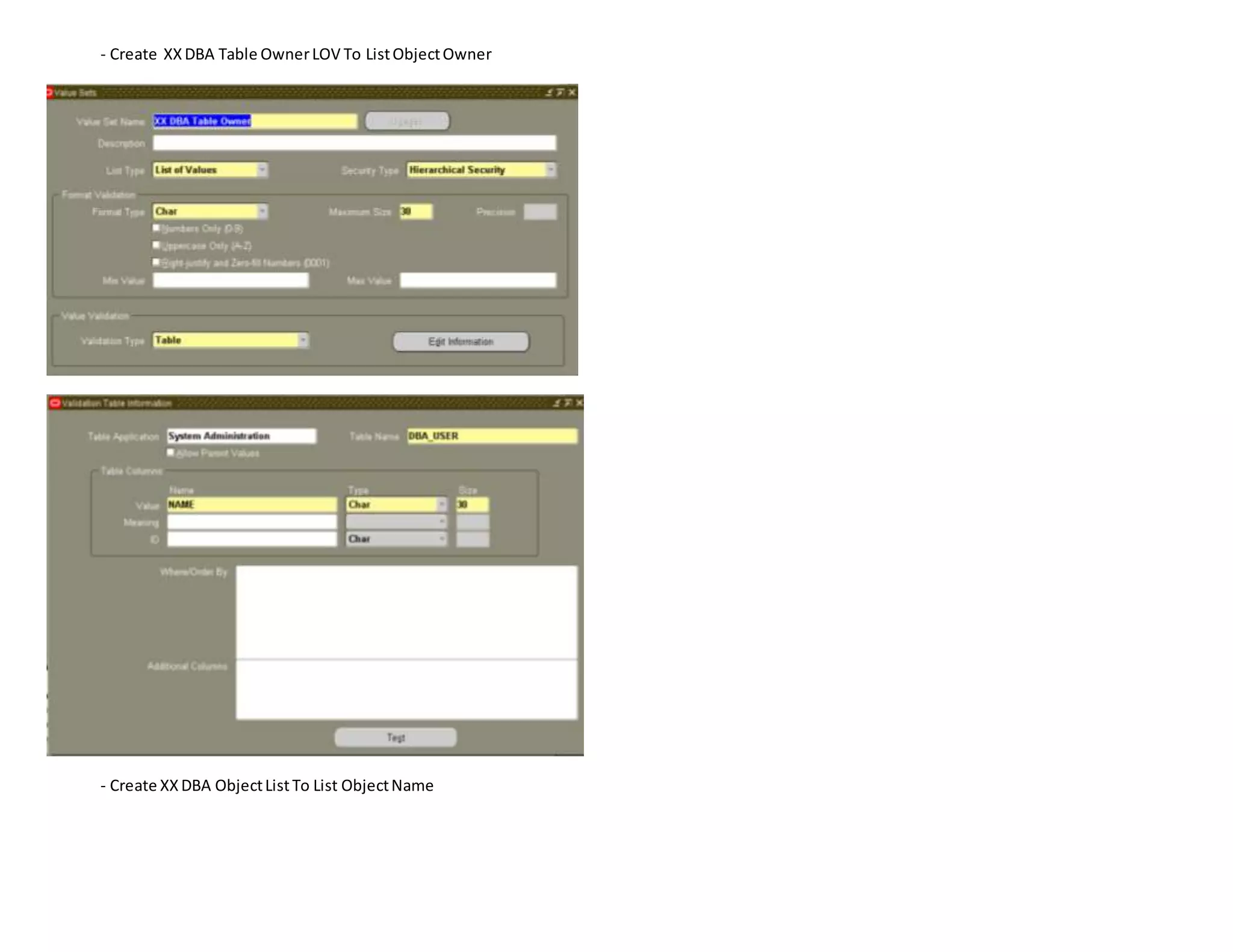Click the Where/Order By text area
Viewport: 1233px width, 952px height.
pyautogui.click(x=406, y=612)
